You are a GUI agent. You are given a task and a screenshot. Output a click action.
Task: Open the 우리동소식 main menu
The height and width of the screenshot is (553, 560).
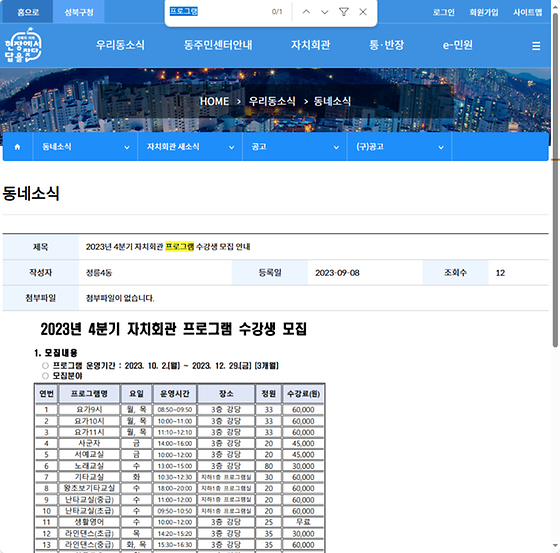coord(120,45)
